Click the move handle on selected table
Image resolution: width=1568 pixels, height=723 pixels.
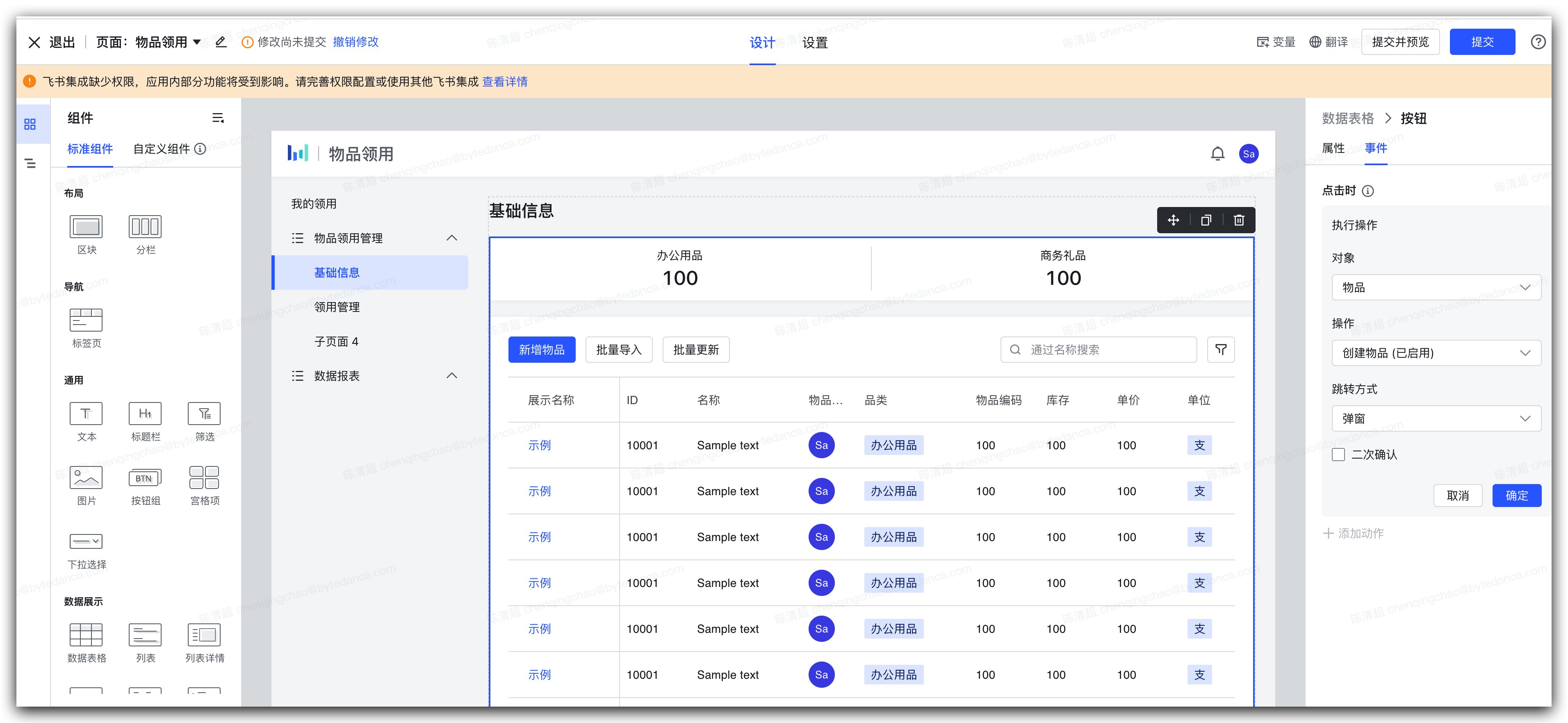tap(1173, 221)
